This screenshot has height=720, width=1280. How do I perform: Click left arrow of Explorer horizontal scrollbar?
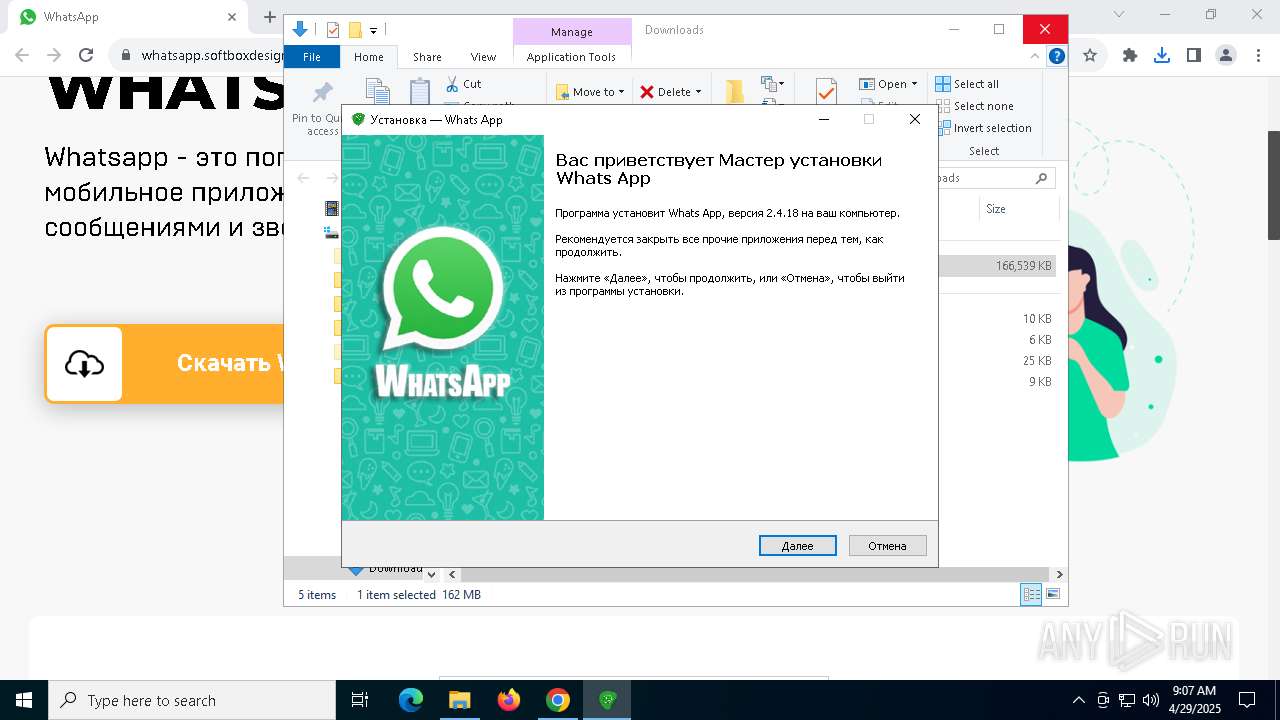click(x=452, y=574)
